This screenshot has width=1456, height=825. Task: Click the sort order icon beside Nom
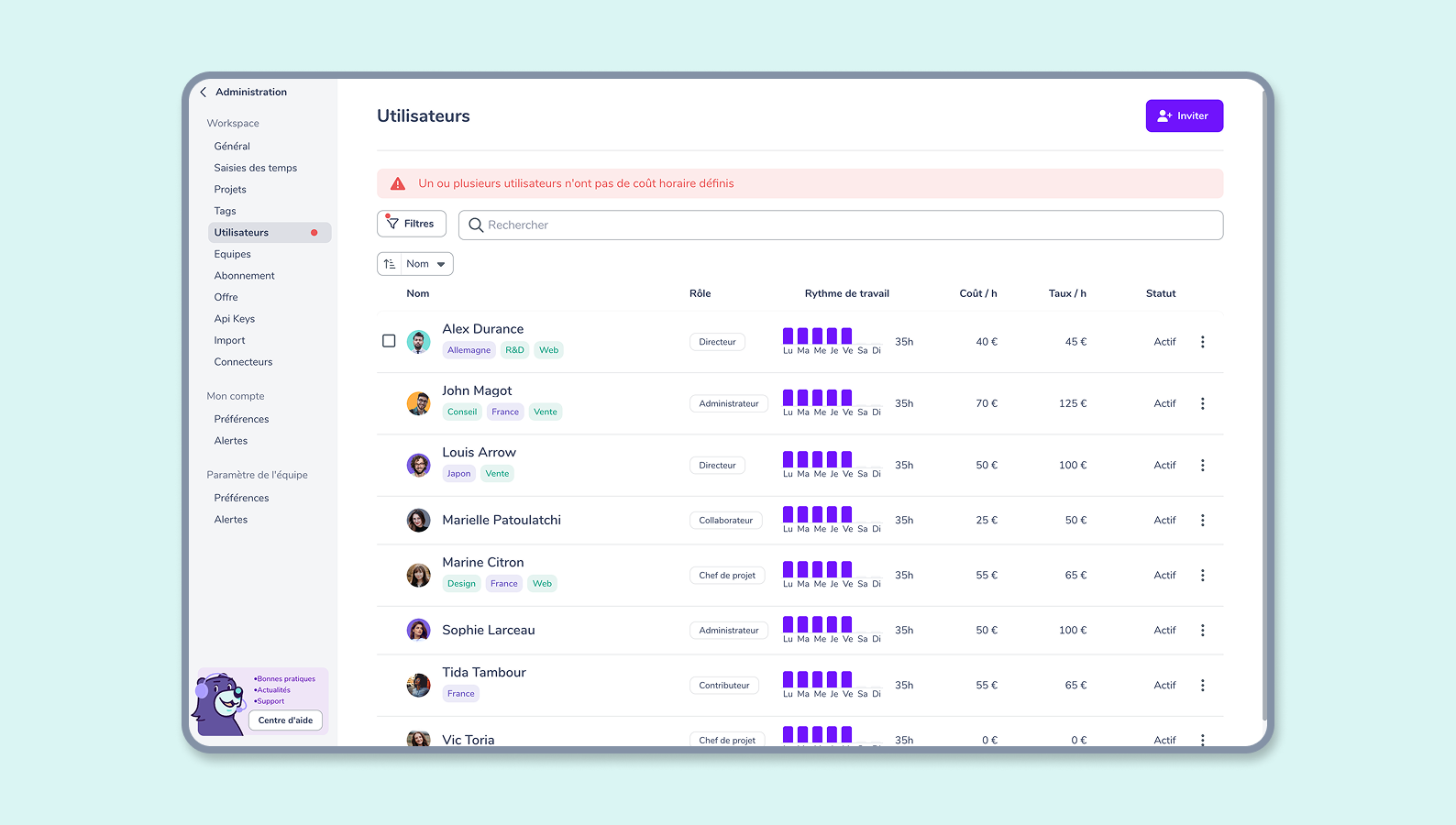390,264
